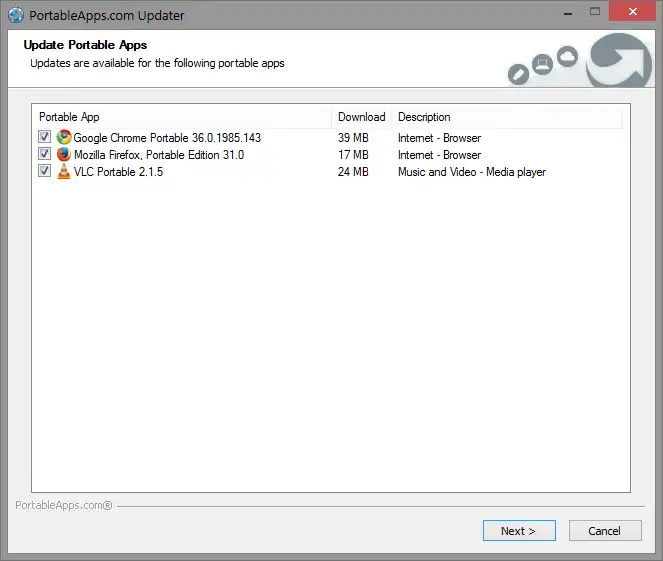Select the VLC Portable 2.1.5 row

click(330, 172)
